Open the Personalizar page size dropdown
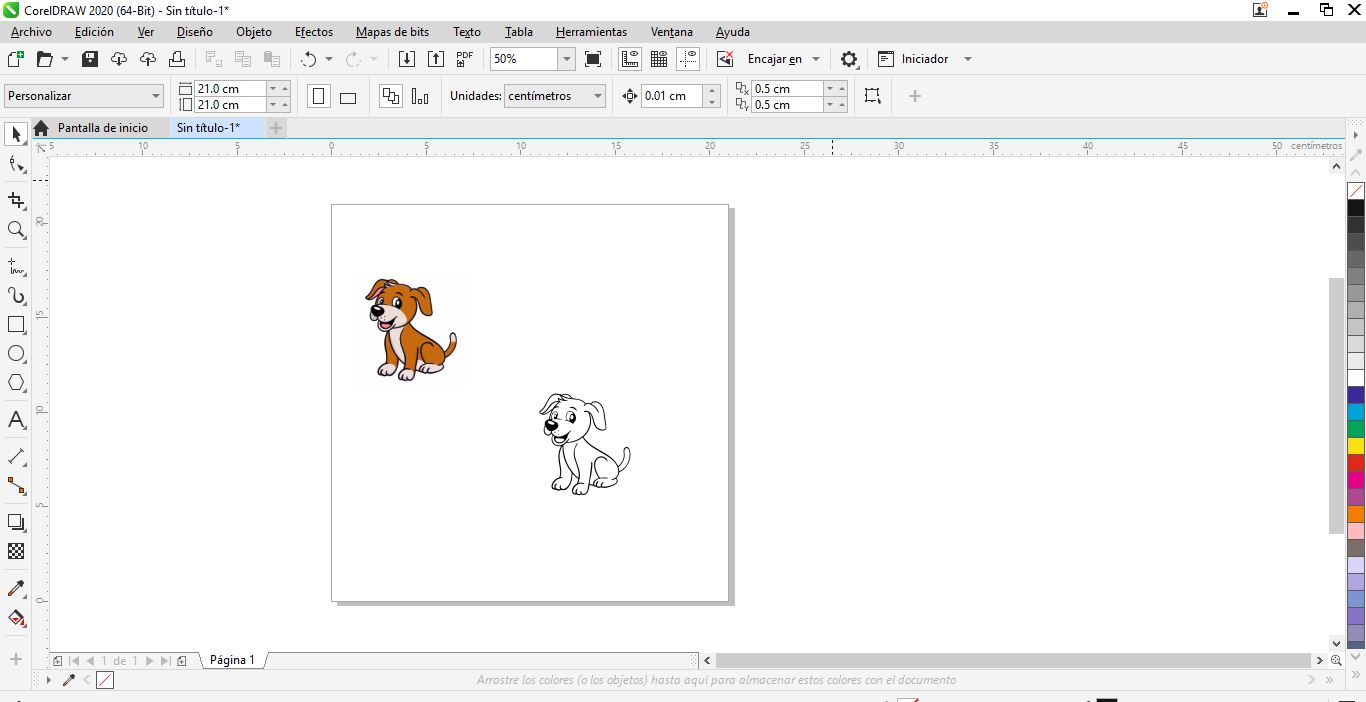 [156, 96]
